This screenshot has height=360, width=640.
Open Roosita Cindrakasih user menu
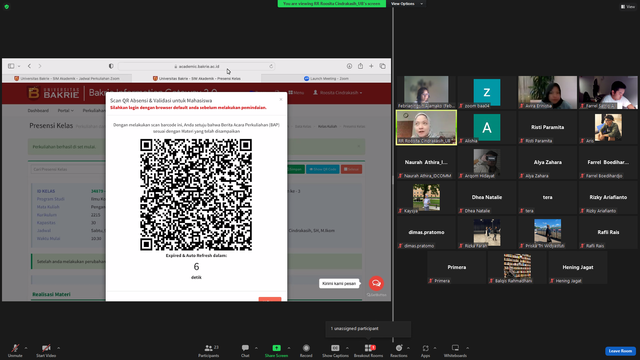click(x=338, y=93)
